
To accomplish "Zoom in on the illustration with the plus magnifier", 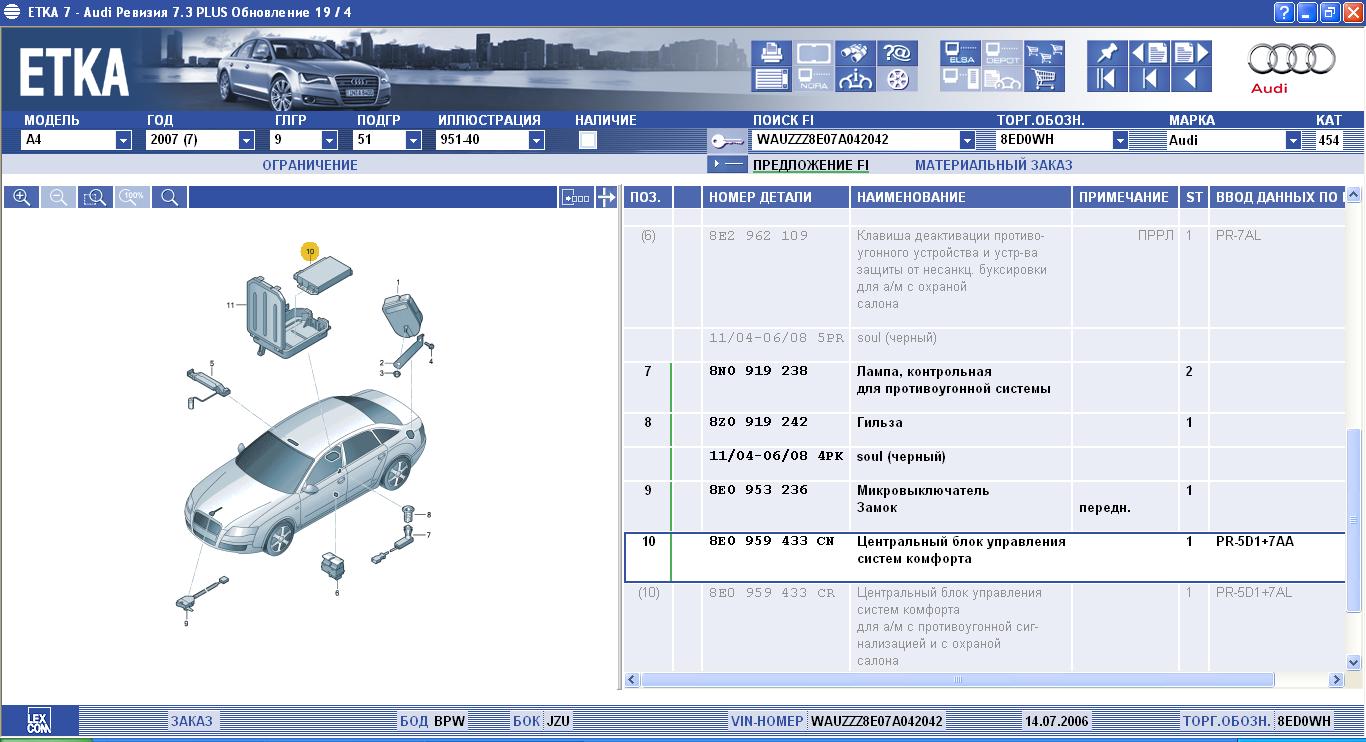I will point(21,198).
